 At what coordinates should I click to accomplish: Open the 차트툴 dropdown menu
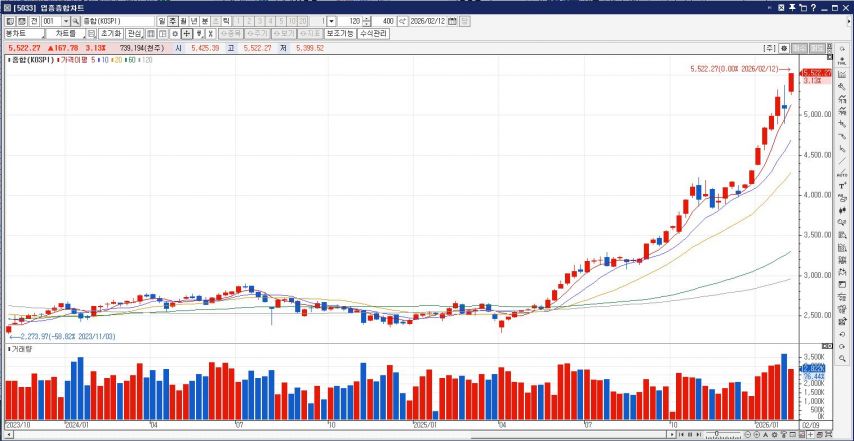(72, 33)
